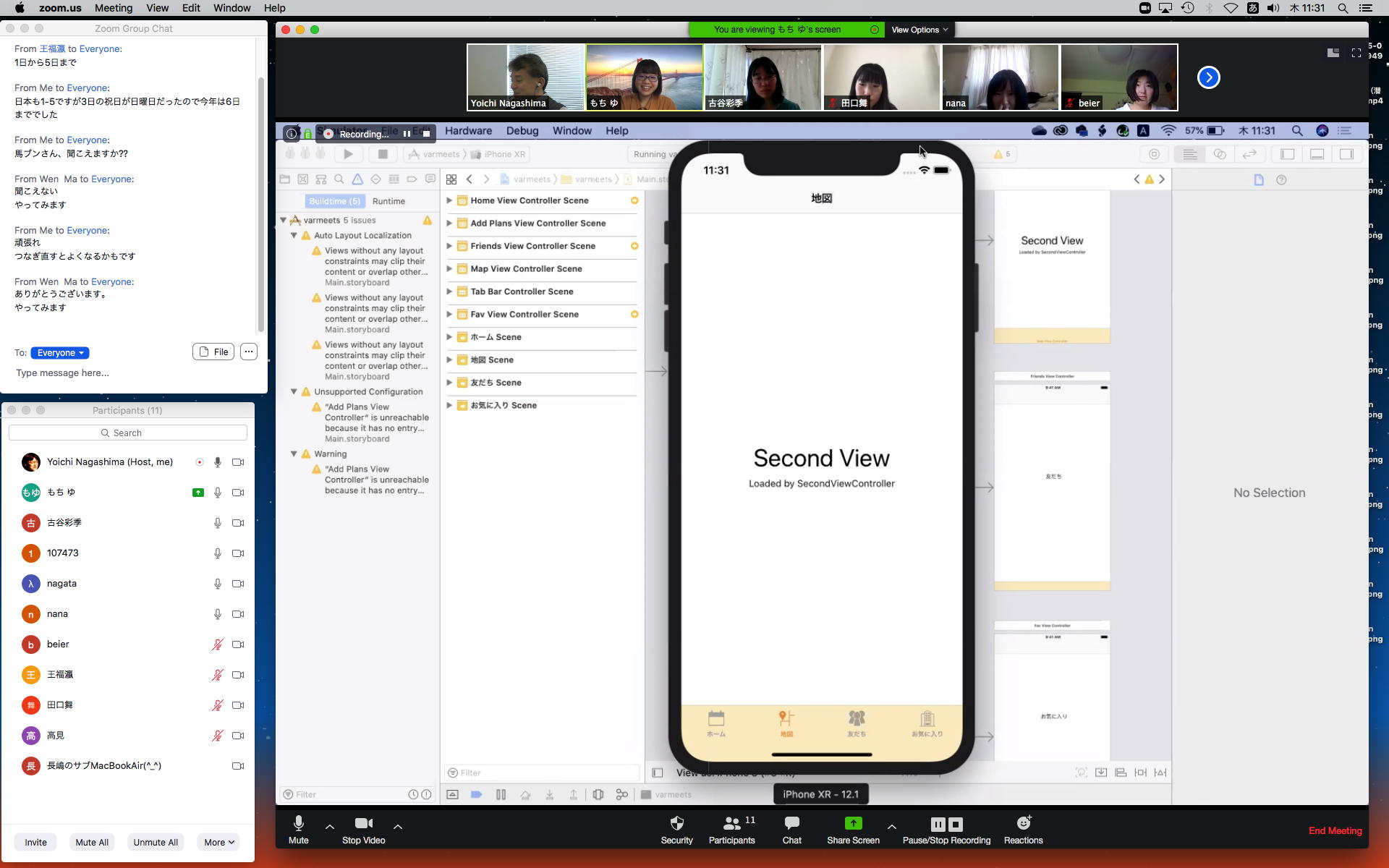Click the participants Search field
Screen dimensions: 1389x868
(128, 433)
